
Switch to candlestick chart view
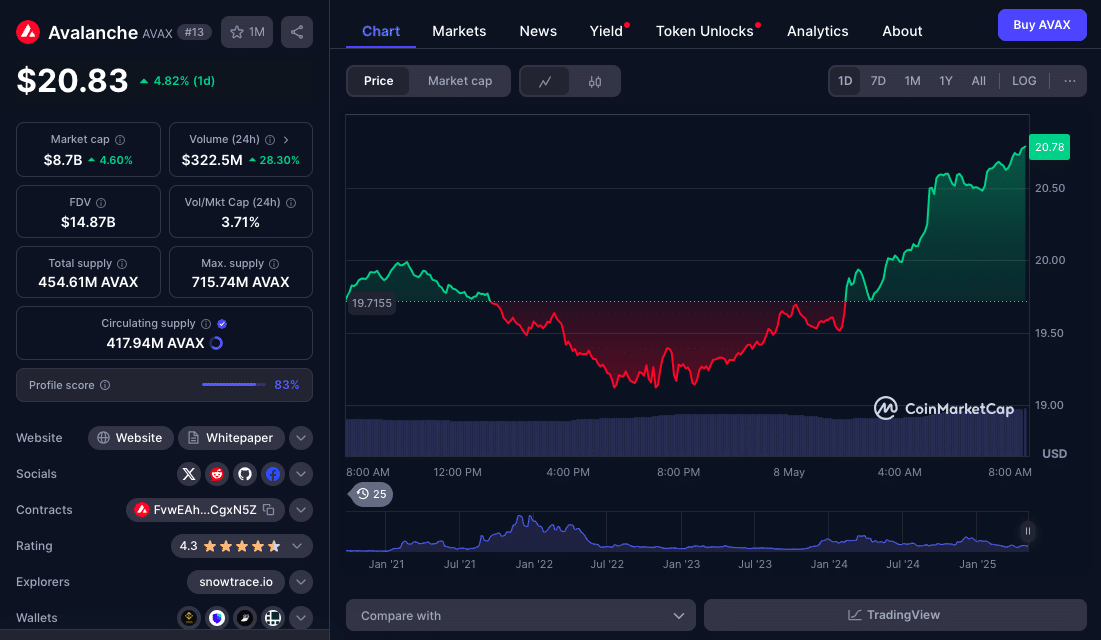(x=595, y=81)
